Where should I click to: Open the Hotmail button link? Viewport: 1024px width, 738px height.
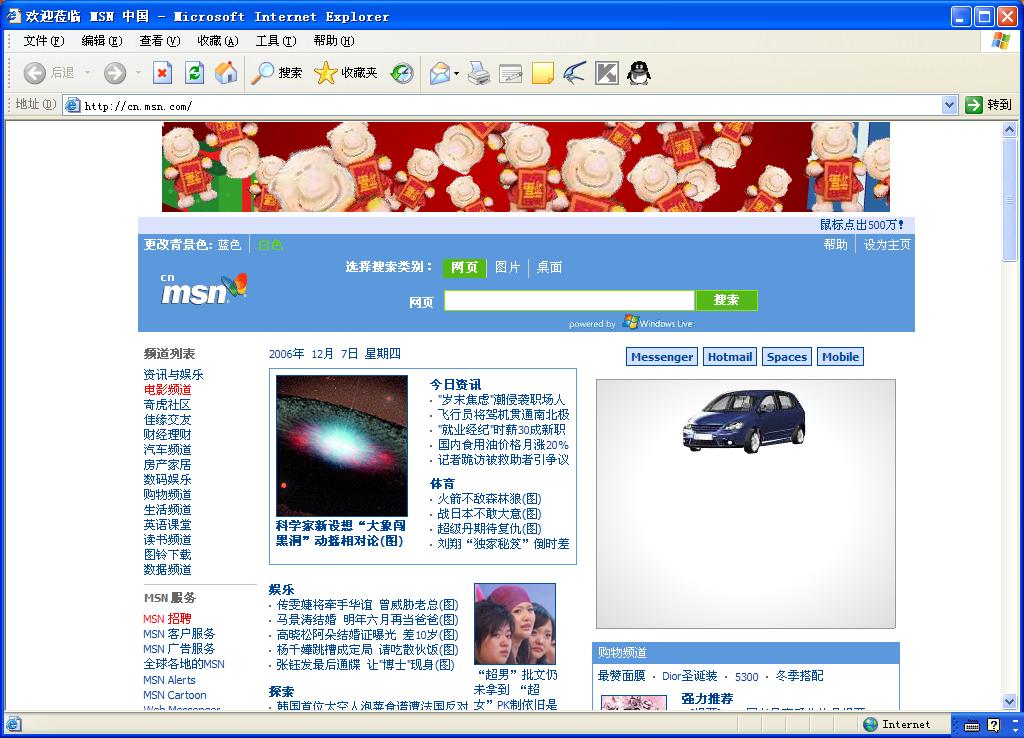click(x=730, y=357)
